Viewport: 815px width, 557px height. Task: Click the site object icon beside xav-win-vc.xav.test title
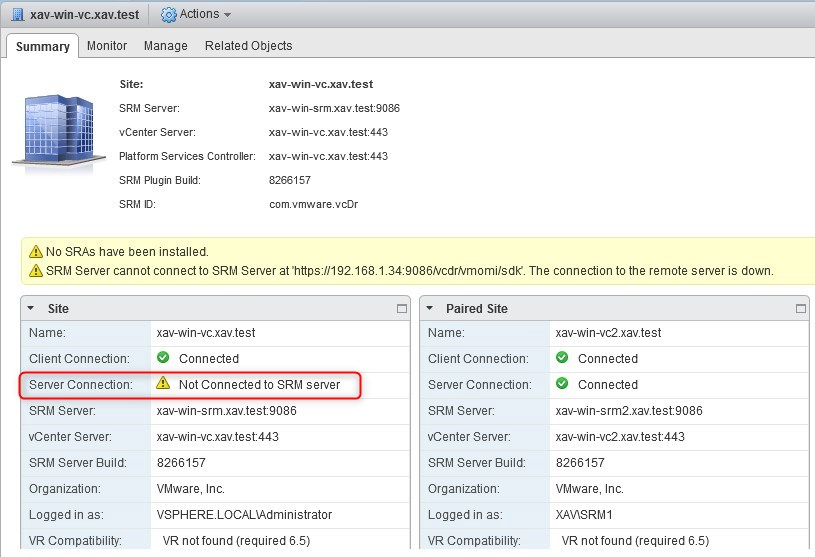(17, 15)
